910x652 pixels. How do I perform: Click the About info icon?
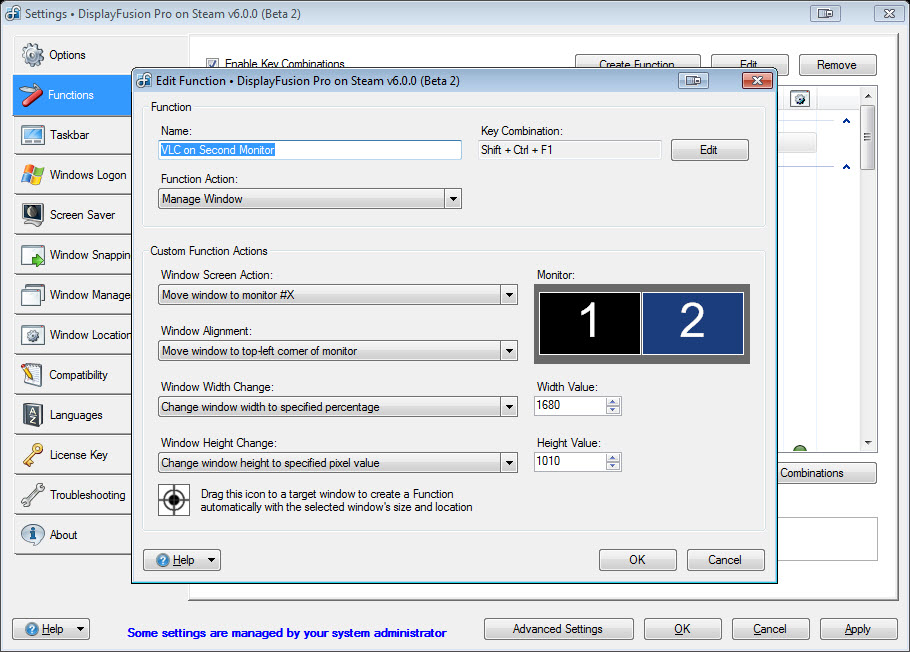[x=33, y=535]
